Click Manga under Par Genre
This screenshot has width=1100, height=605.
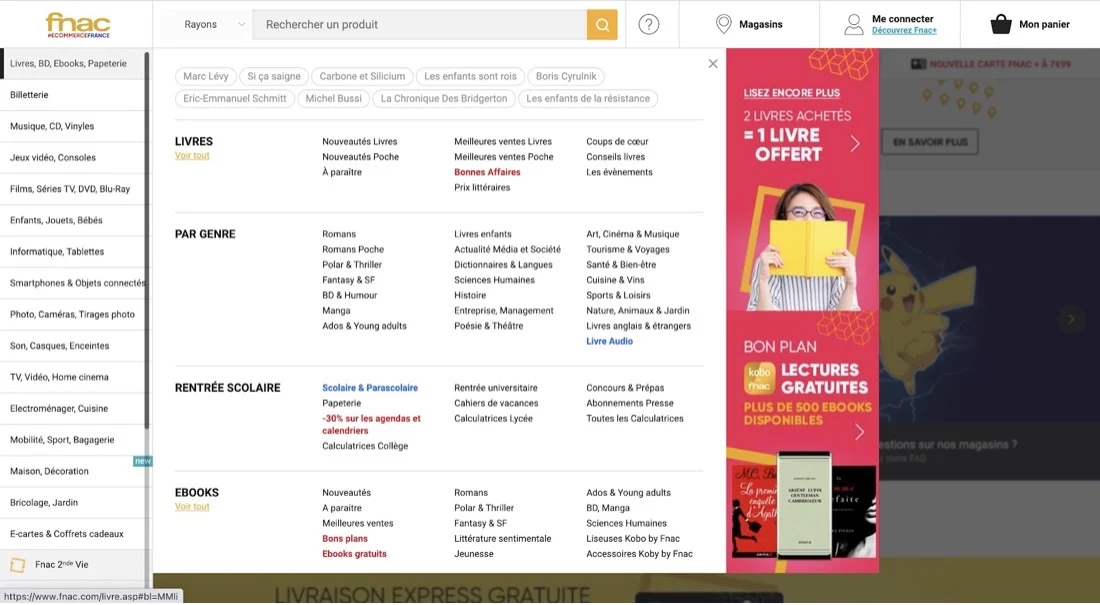tap(336, 311)
